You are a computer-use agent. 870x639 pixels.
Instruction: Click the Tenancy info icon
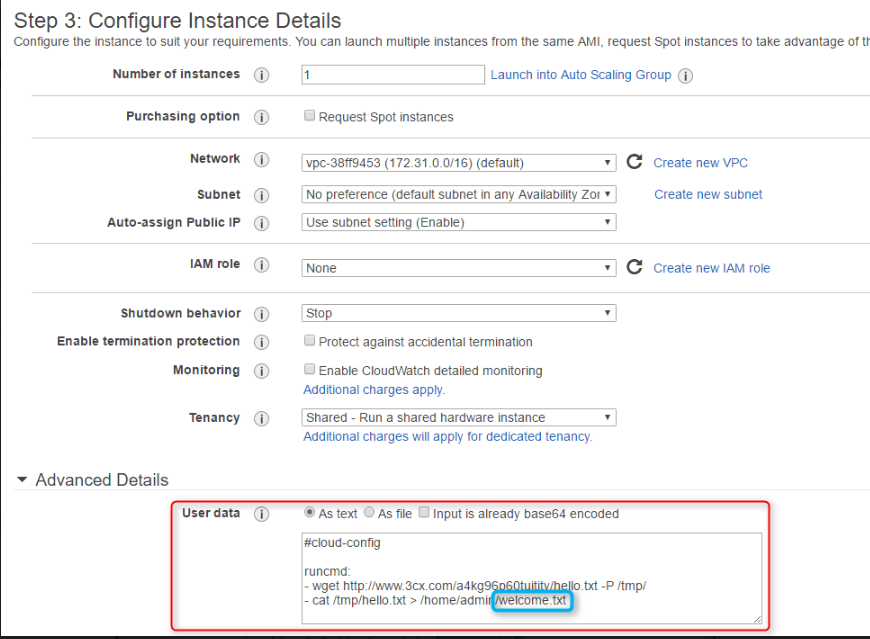(262, 418)
